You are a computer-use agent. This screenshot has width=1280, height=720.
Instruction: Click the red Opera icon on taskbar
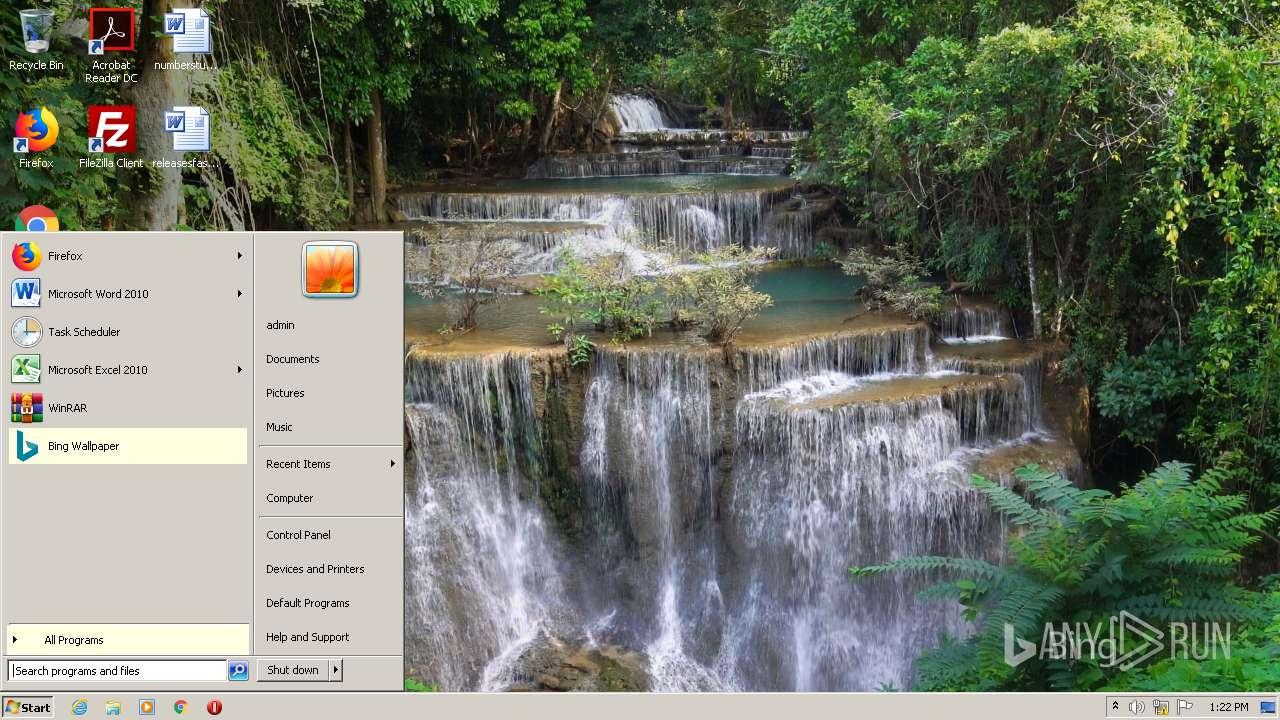[214, 707]
